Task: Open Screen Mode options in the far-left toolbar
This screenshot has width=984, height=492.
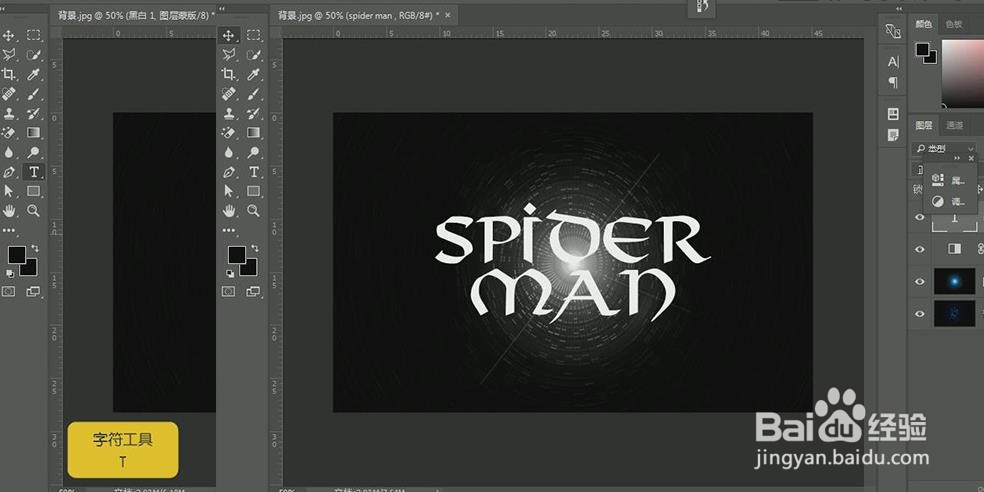Action: [x=33, y=291]
